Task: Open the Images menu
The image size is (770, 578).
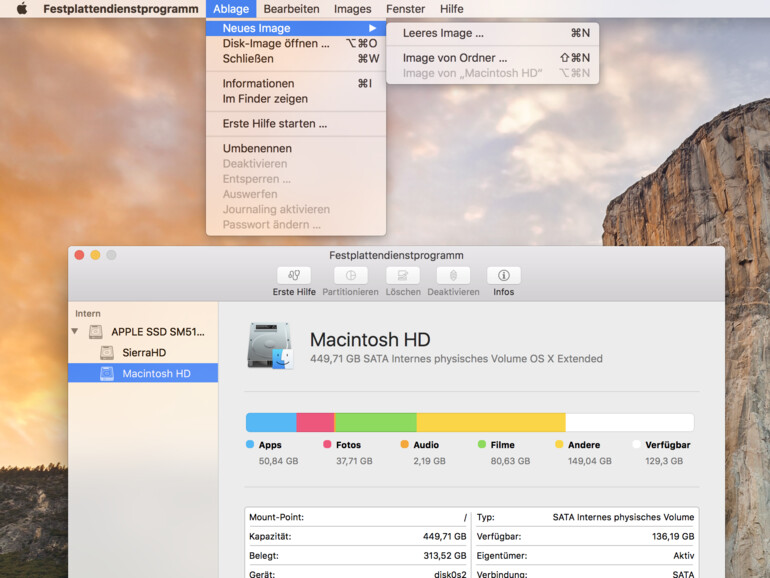Action: click(352, 9)
